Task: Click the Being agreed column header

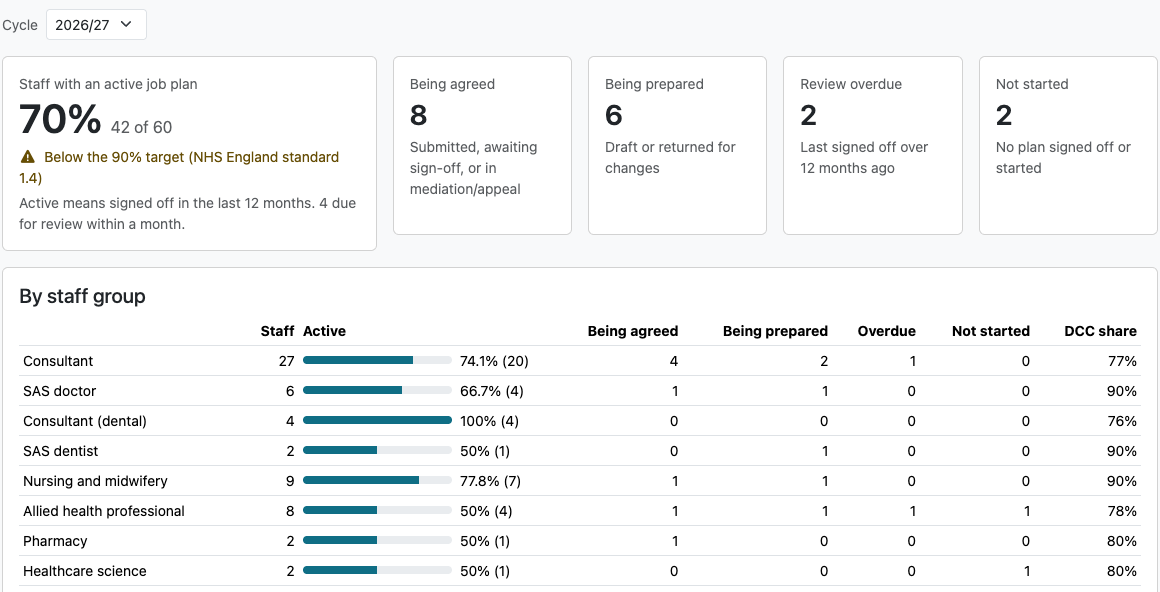Action: click(x=633, y=331)
